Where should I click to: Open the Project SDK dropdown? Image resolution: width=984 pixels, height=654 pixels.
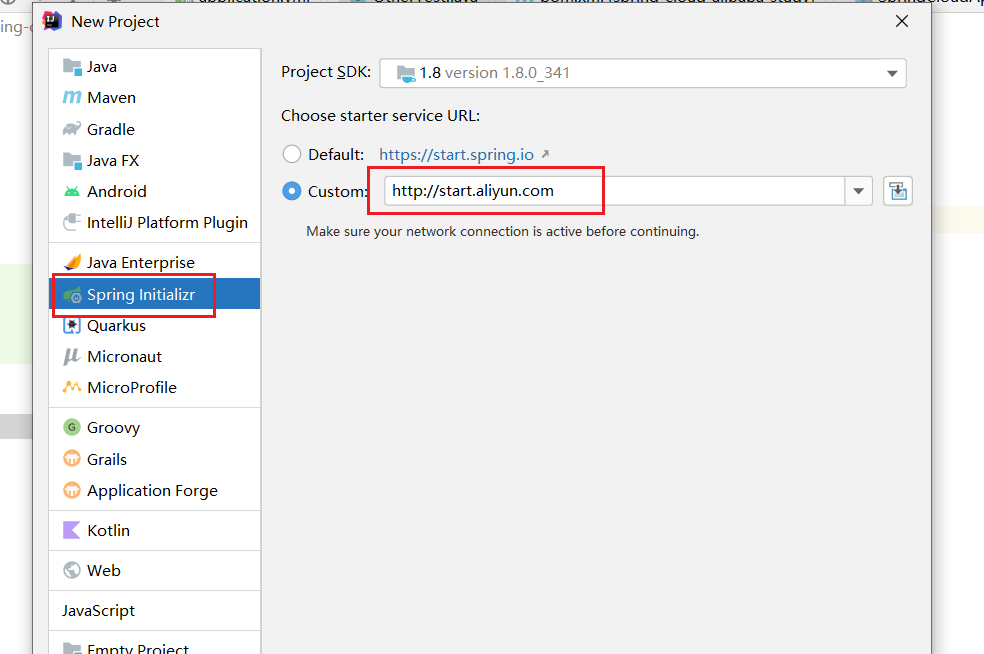point(892,73)
